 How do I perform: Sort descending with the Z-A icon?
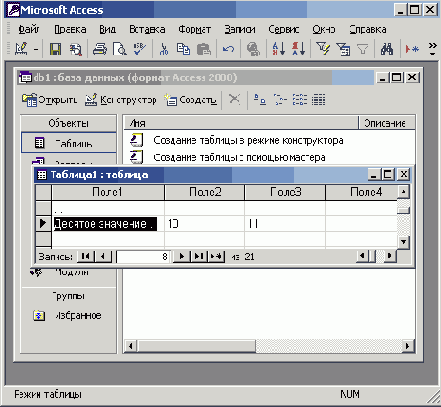point(298,49)
